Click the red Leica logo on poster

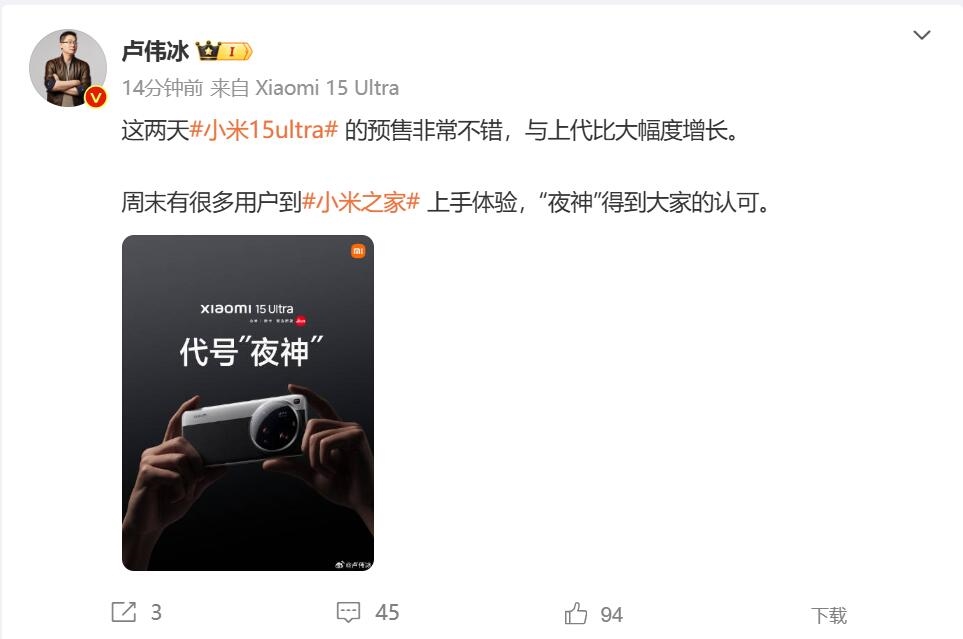[x=300, y=321]
